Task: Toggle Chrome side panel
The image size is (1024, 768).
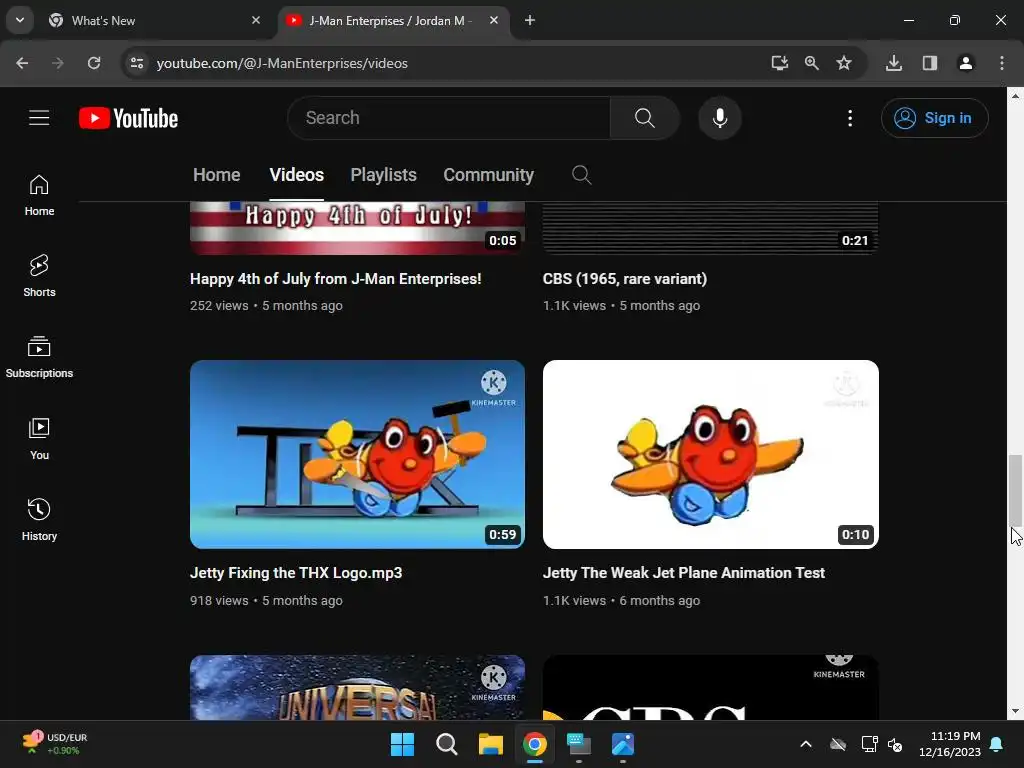Action: pos(930,63)
